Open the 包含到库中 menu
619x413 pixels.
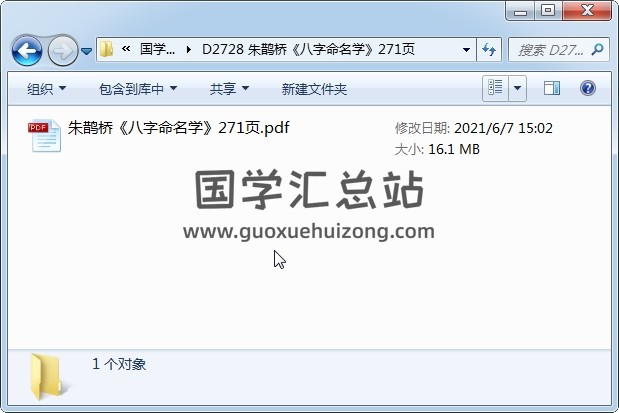138,89
